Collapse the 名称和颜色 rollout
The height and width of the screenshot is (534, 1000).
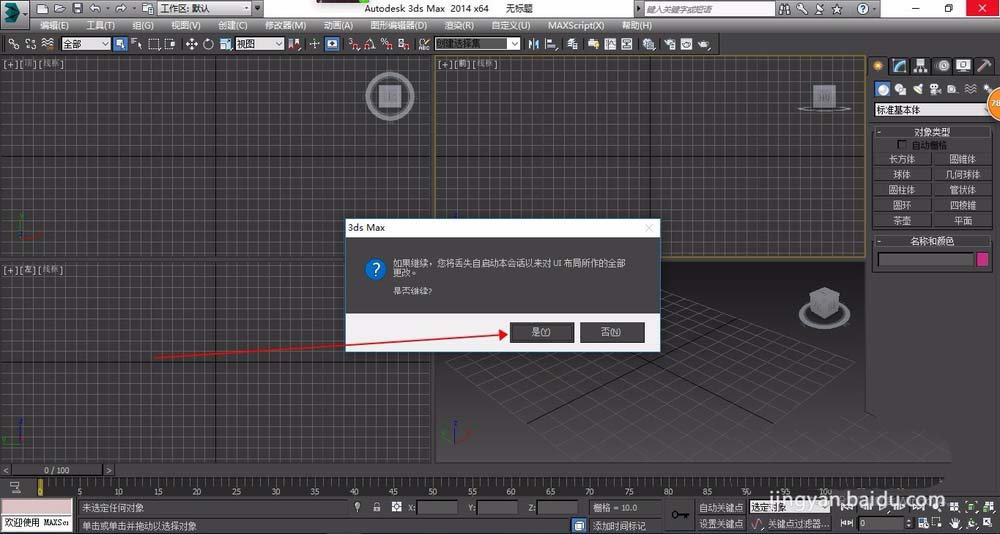(x=932, y=241)
